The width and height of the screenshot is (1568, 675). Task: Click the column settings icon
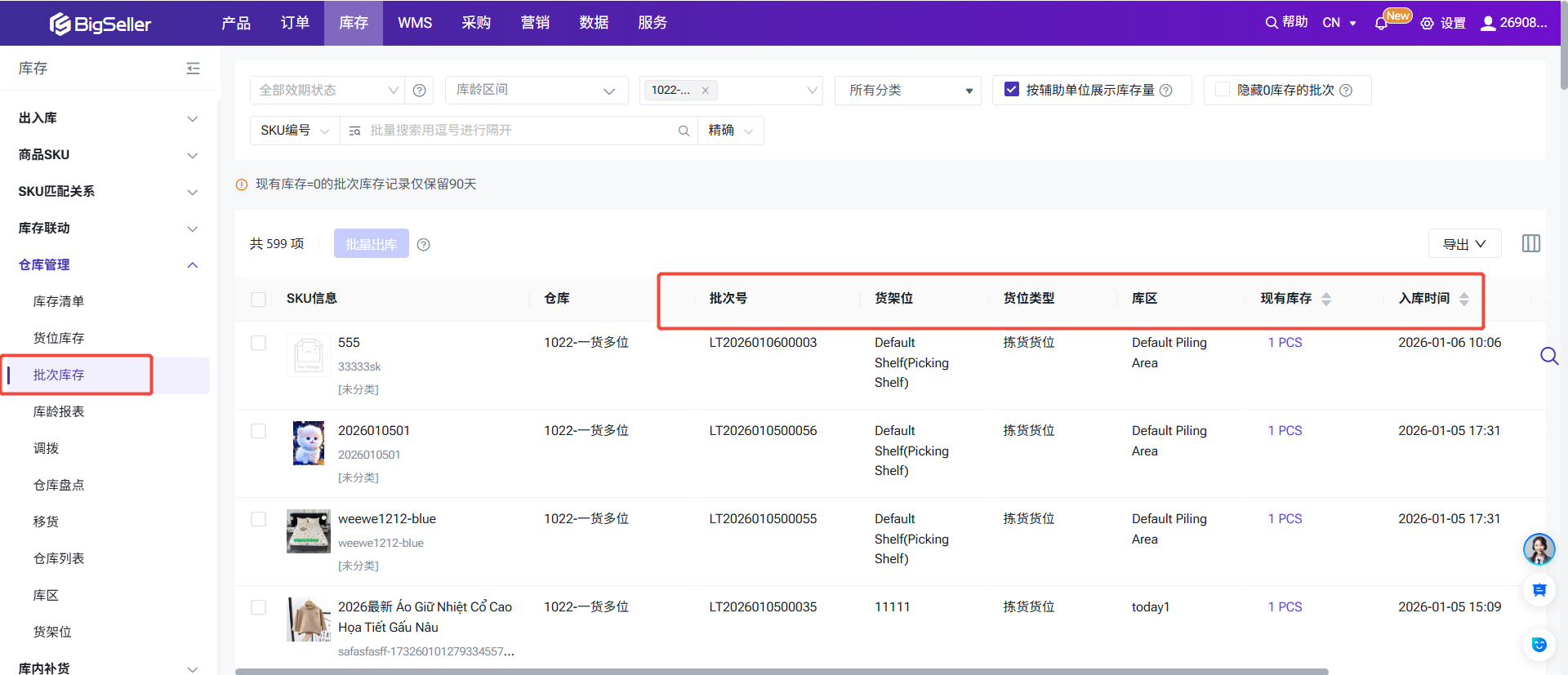1531,243
